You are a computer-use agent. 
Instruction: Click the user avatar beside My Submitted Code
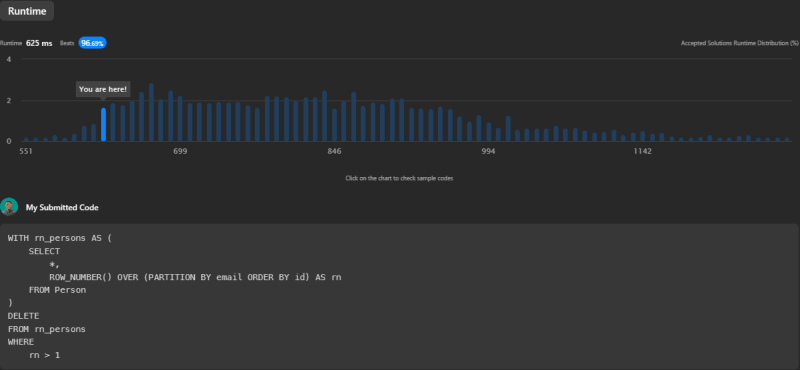click(x=9, y=207)
